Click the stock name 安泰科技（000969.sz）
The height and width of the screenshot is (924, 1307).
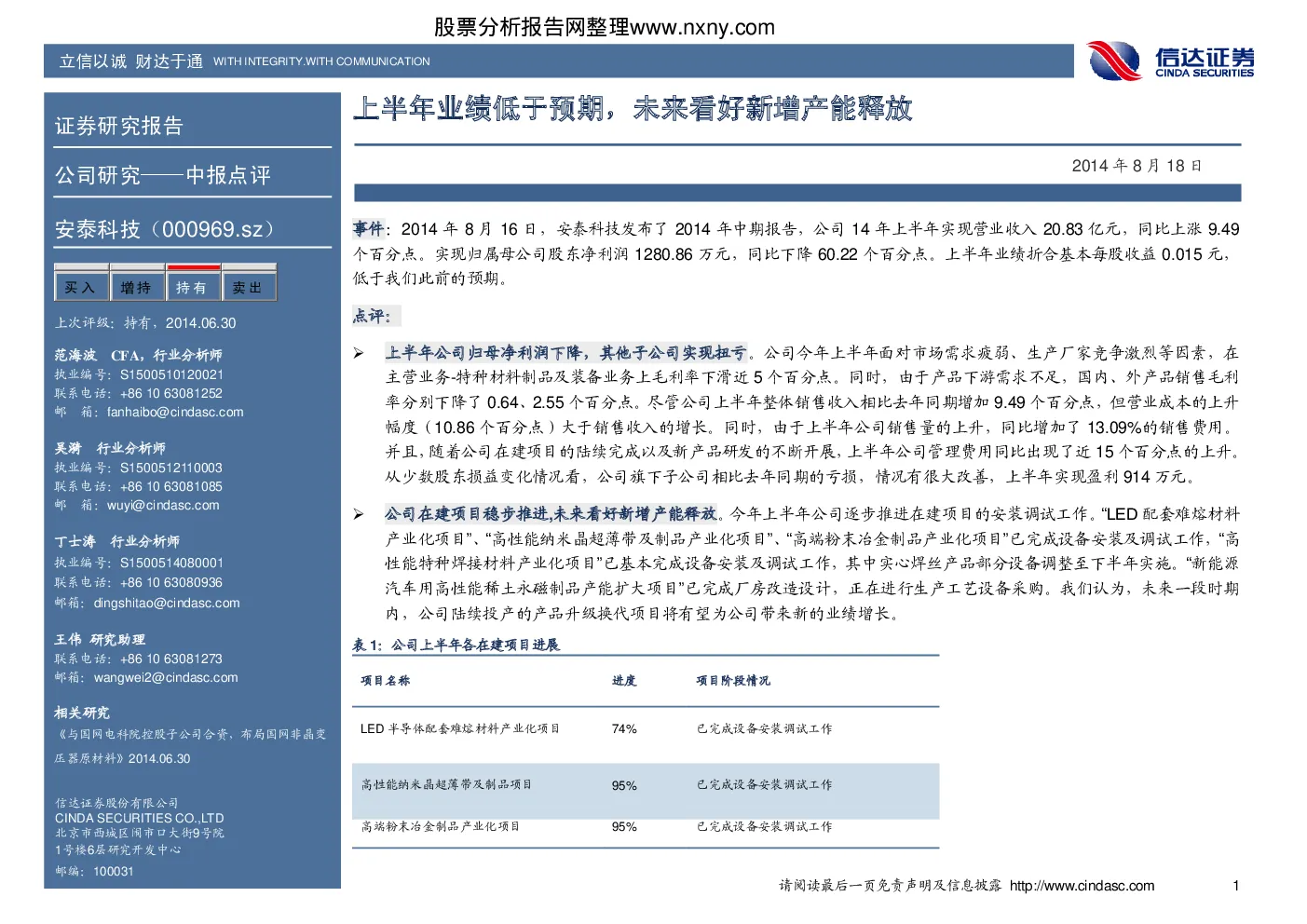pos(168,229)
